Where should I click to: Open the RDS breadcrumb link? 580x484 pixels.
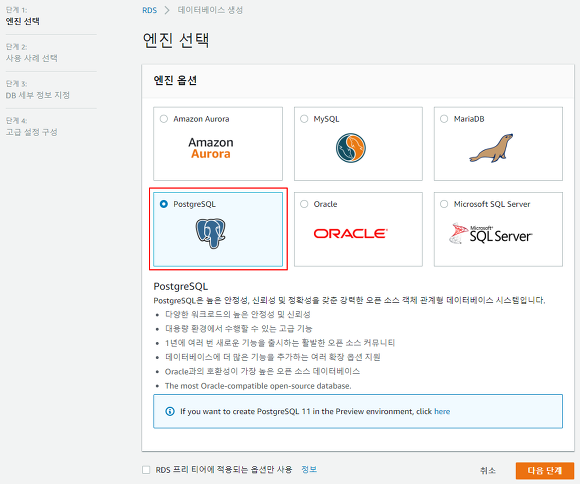point(149,10)
